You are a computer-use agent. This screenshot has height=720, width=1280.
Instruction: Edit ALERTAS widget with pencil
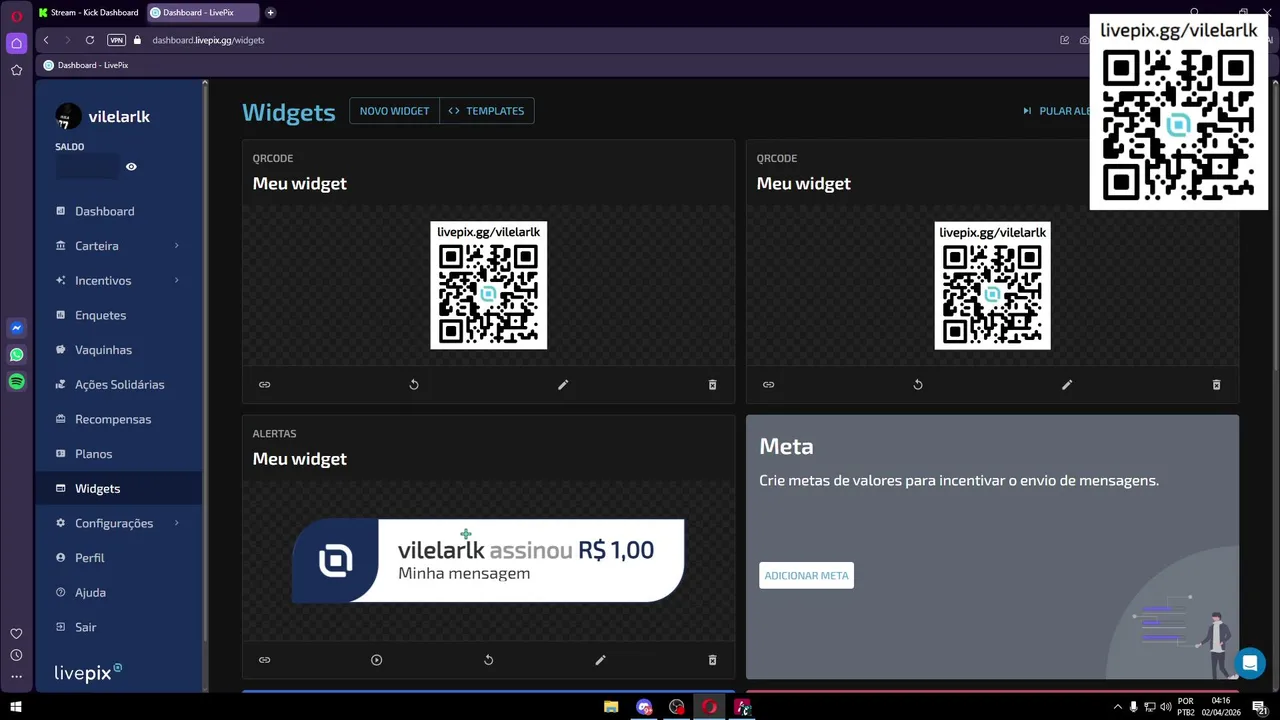click(601, 660)
